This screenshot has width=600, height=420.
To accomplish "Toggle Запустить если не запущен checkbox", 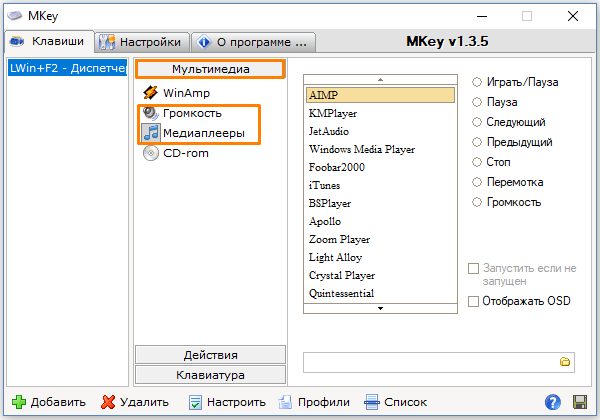I will (x=473, y=268).
